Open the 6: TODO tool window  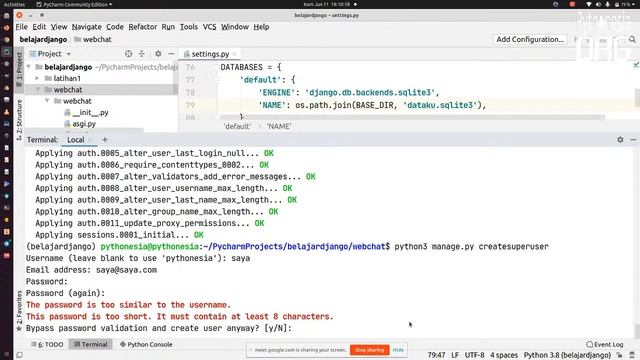(47, 344)
